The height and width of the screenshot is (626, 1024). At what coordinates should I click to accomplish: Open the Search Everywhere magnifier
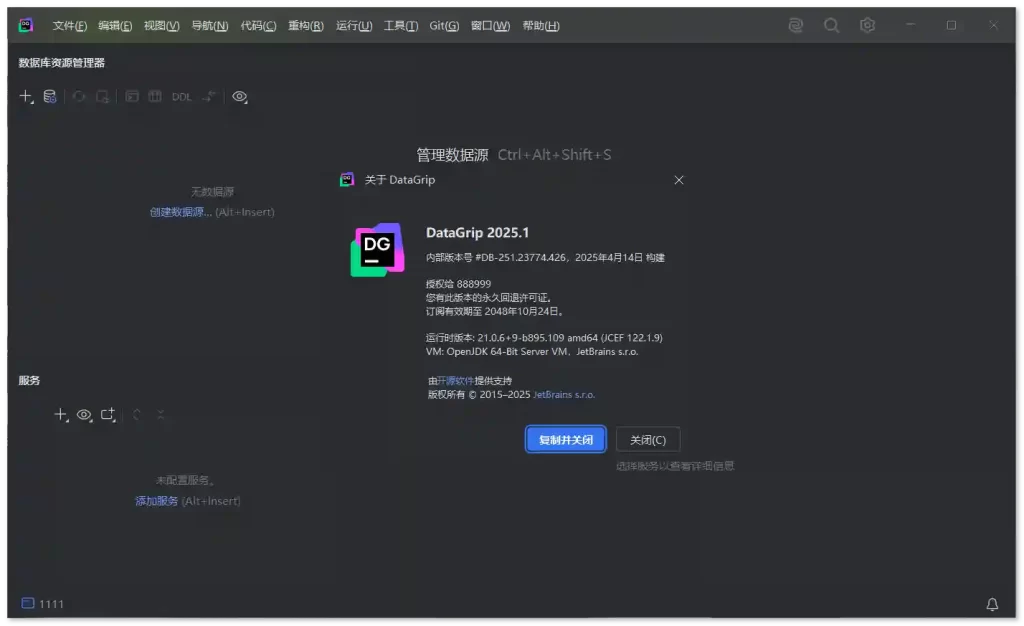tap(831, 26)
